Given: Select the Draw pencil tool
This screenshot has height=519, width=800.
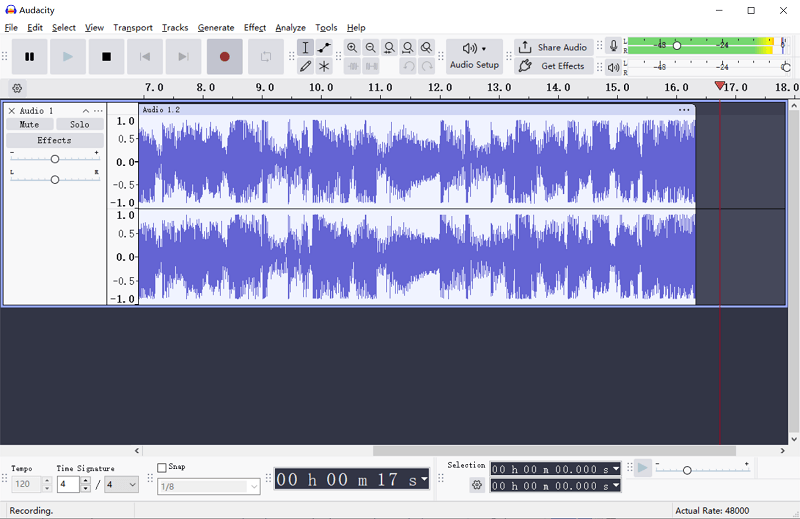Looking at the screenshot, I should (x=305, y=66).
